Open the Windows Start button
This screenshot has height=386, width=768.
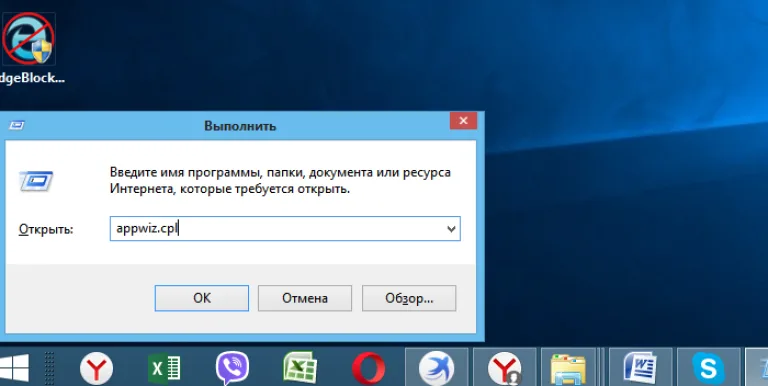click(x=14, y=368)
